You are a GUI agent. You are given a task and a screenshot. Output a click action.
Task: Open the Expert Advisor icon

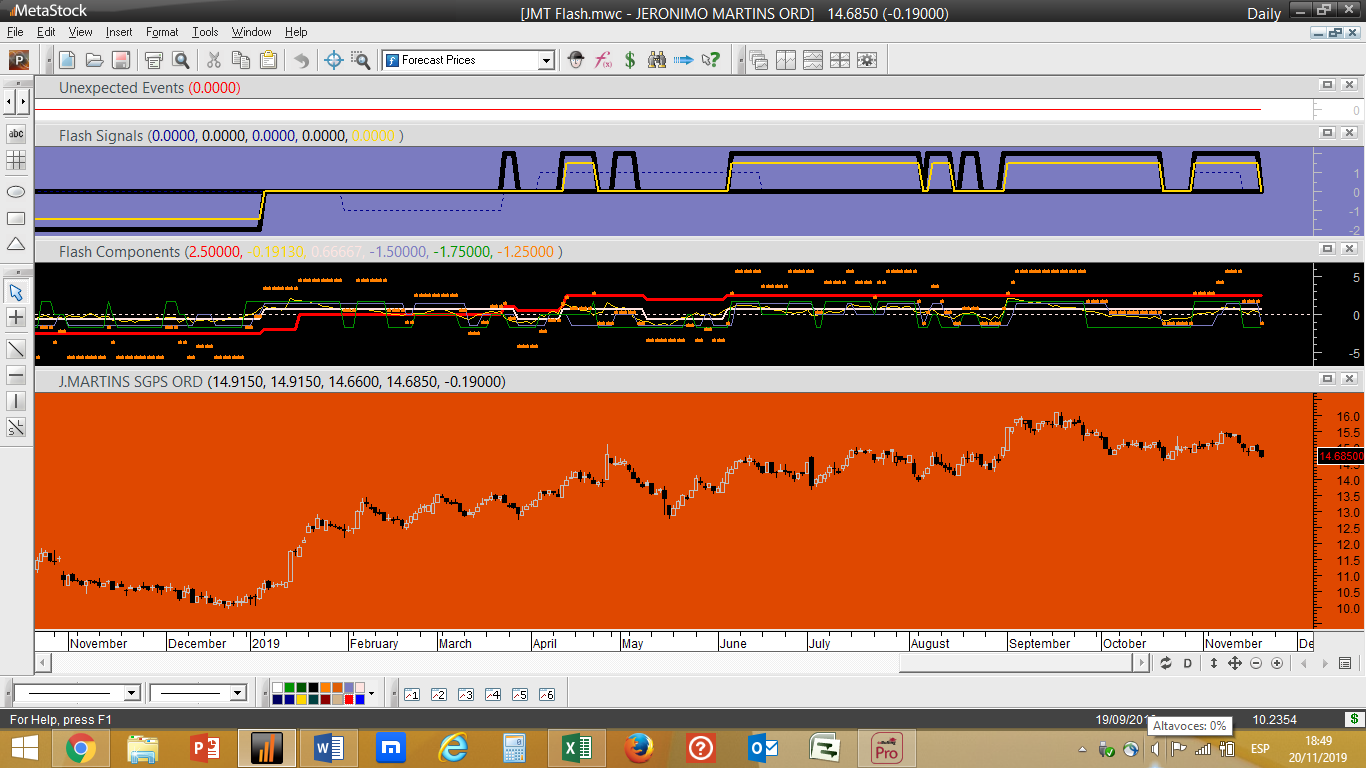pyautogui.click(x=575, y=60)
